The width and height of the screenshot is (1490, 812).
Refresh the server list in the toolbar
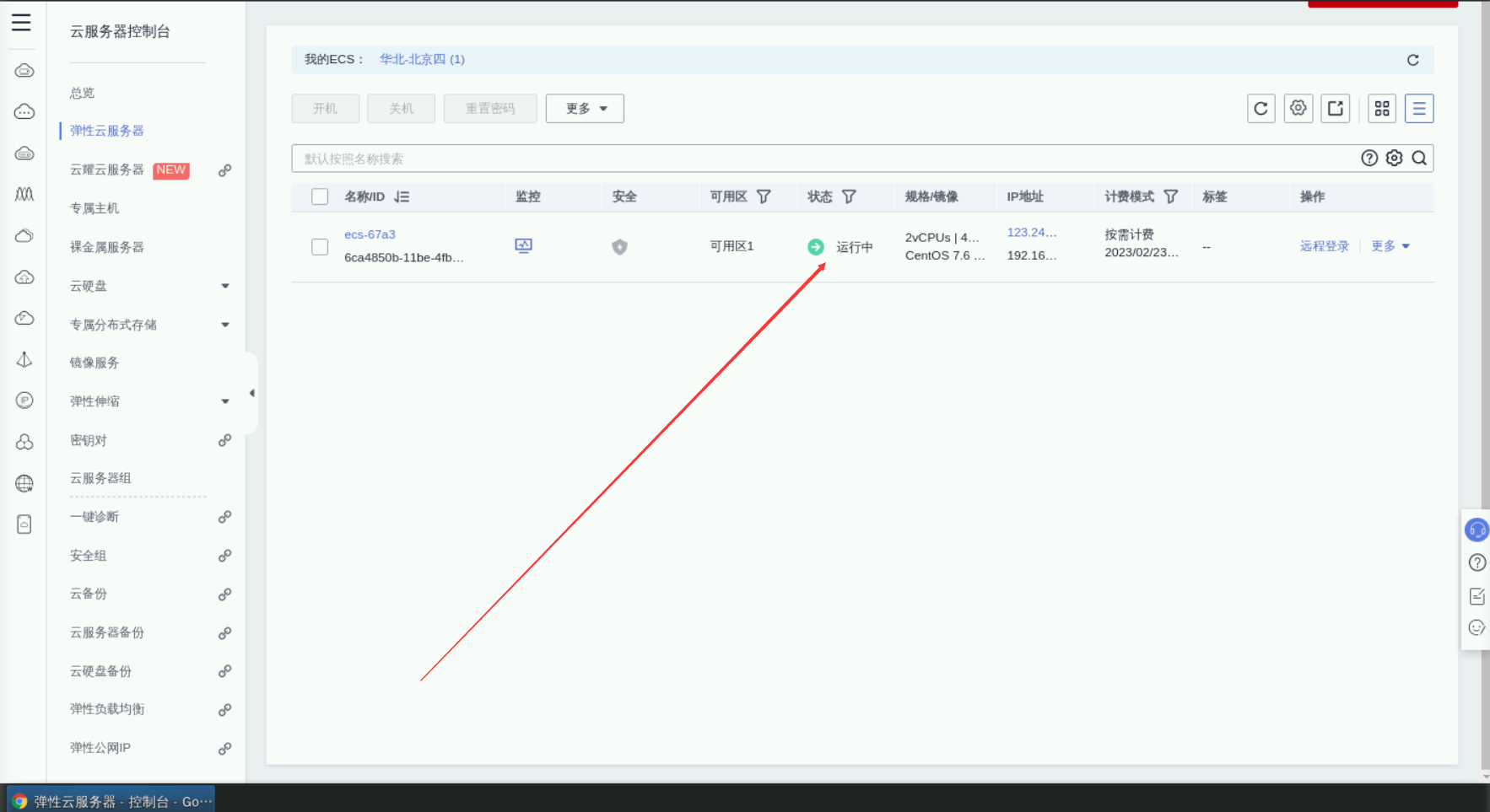coord(1261,108)
